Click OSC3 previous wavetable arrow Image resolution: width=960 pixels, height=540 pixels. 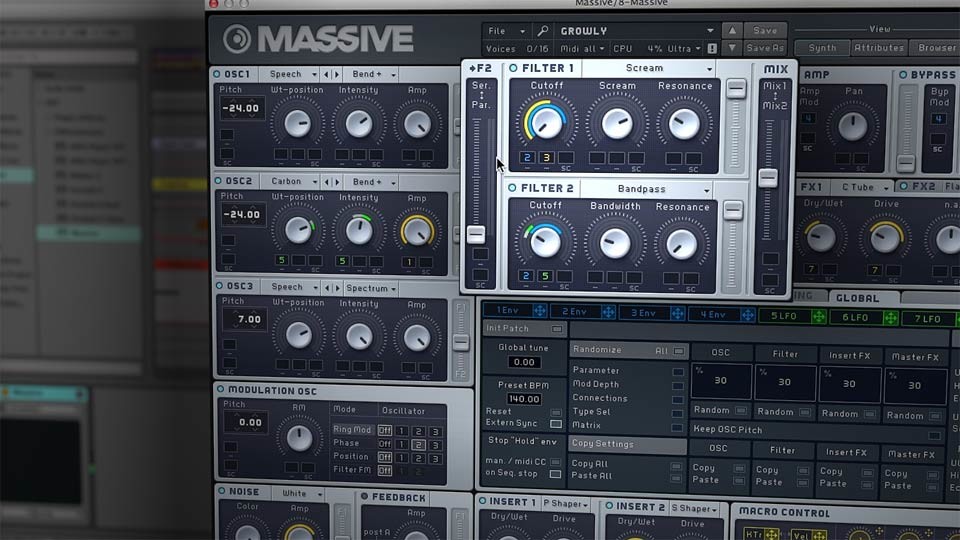327,288
